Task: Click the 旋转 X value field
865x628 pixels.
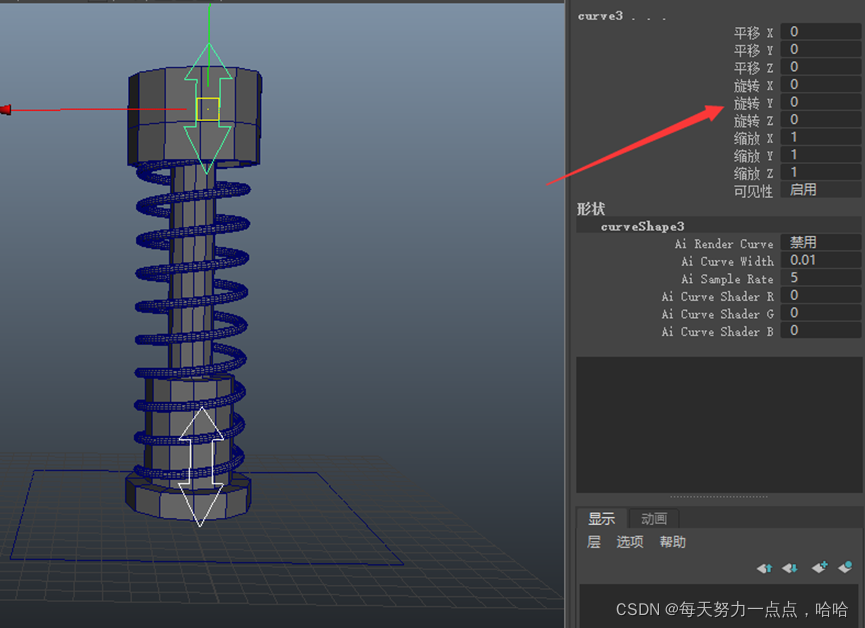Action: [821, 84]
